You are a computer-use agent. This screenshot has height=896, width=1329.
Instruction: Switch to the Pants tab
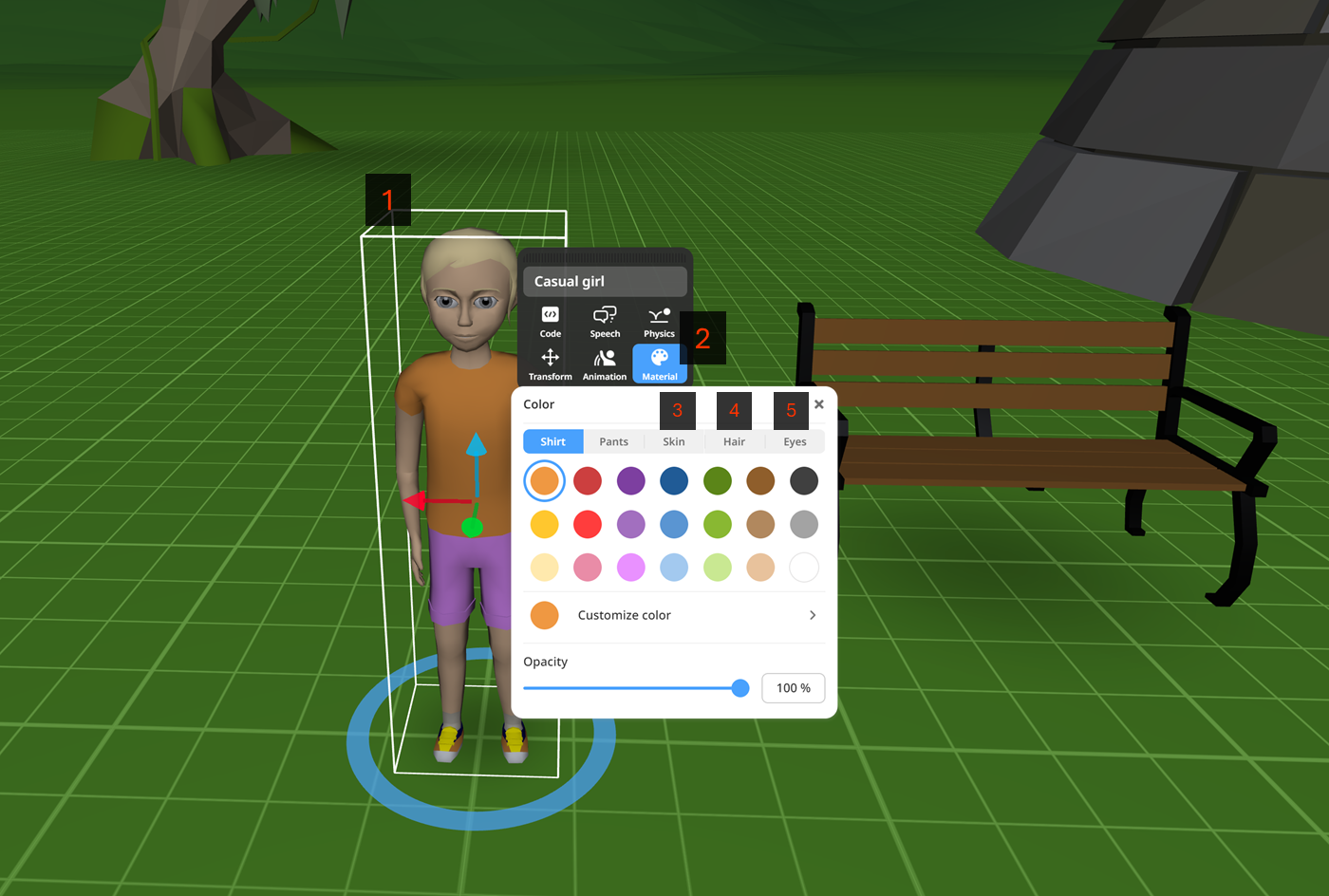click(x=613, y=441)
